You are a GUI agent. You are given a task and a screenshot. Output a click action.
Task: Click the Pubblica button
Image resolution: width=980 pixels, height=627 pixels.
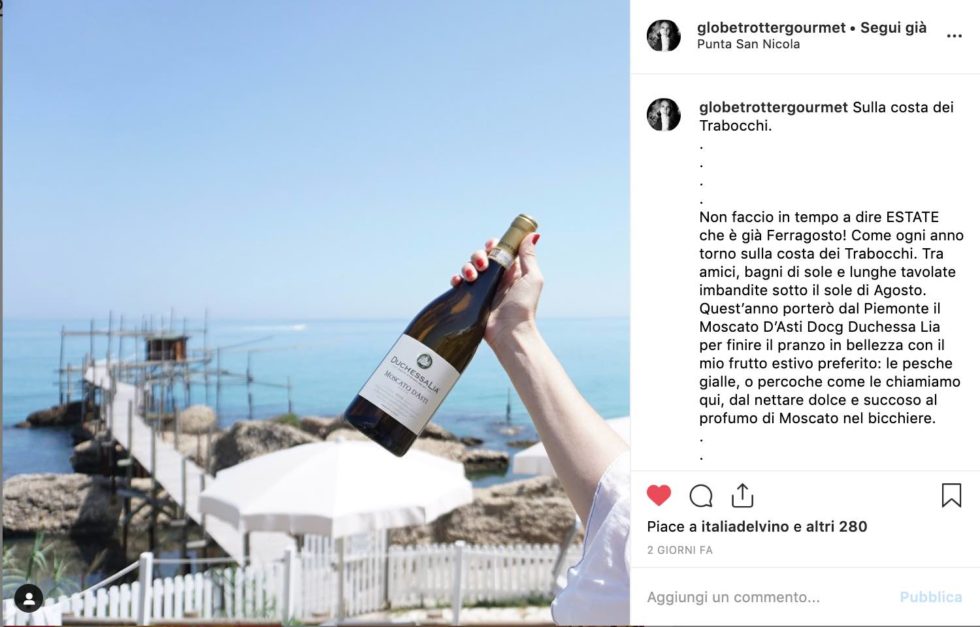[931, 597]
